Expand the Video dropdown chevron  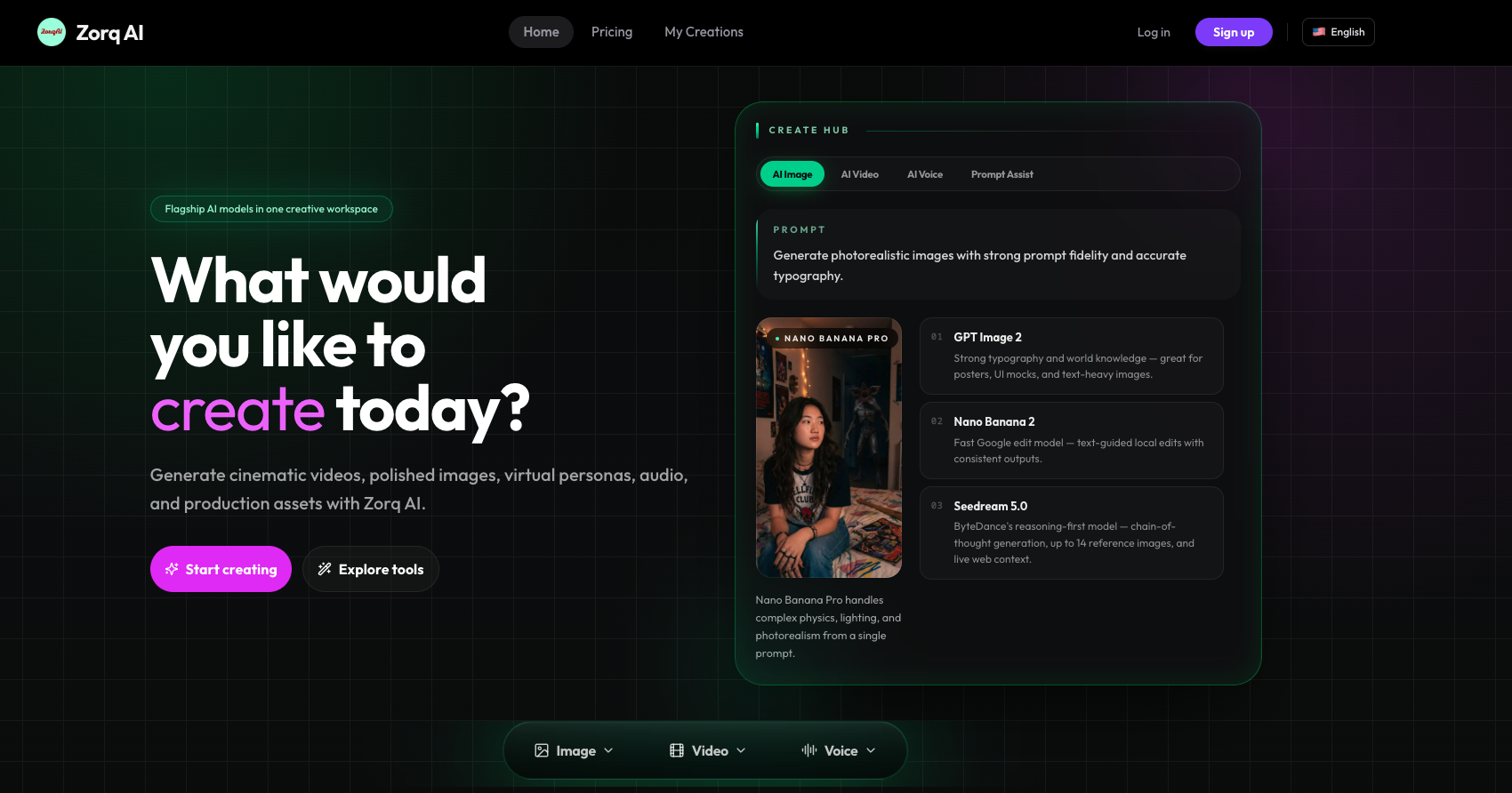tap(741, 750)
